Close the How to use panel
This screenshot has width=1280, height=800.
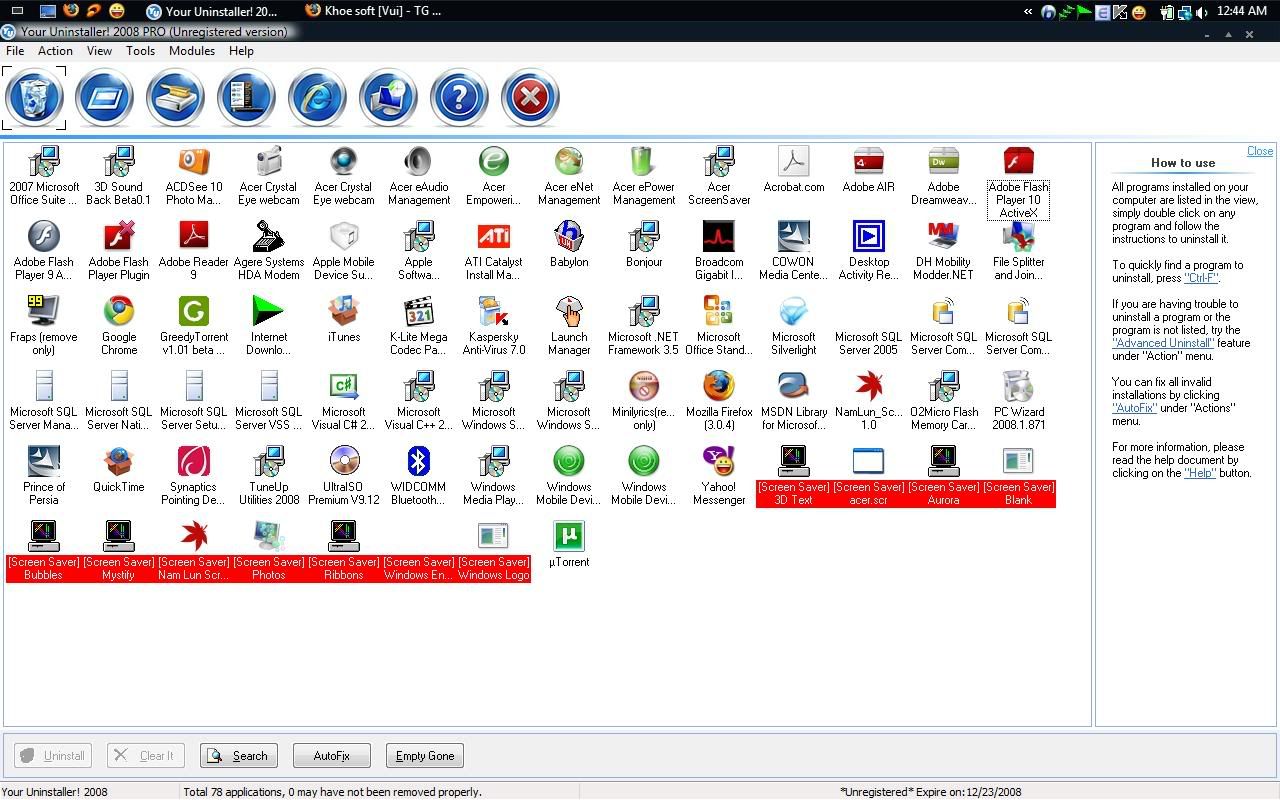1260,151
